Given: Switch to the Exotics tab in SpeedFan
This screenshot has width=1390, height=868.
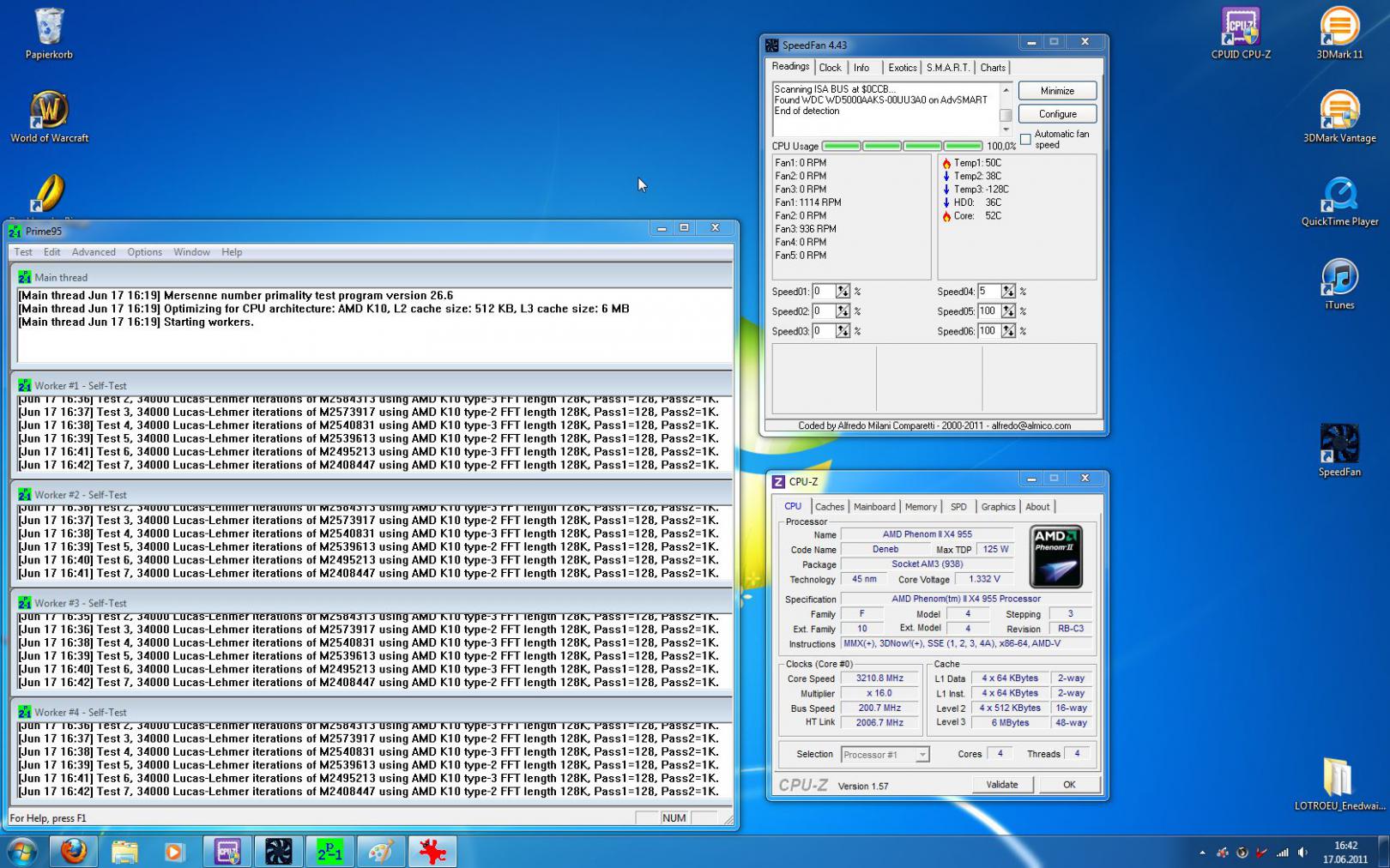Looking at the screenshot, I should point(902,68).
